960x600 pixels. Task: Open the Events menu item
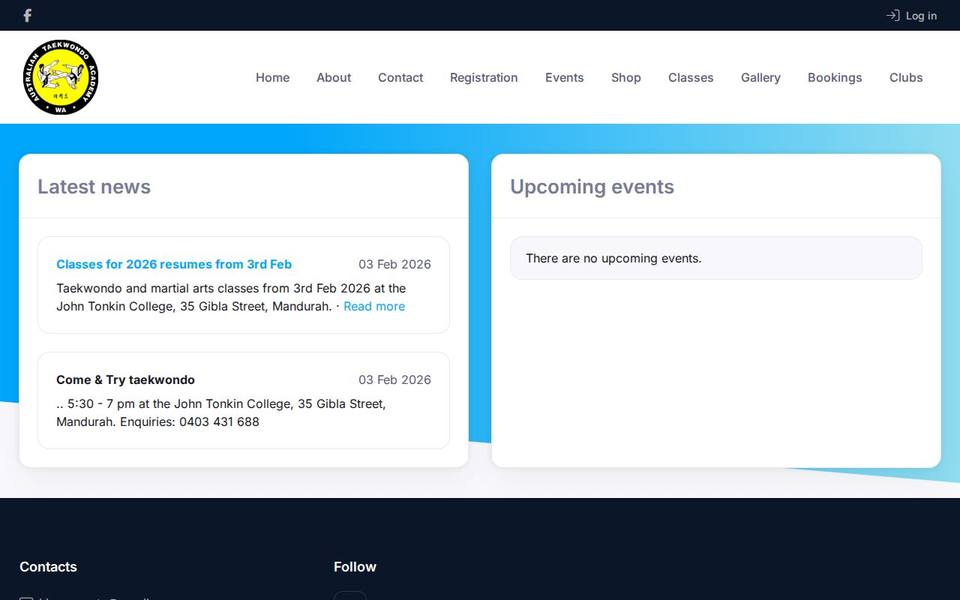[564, 78]
